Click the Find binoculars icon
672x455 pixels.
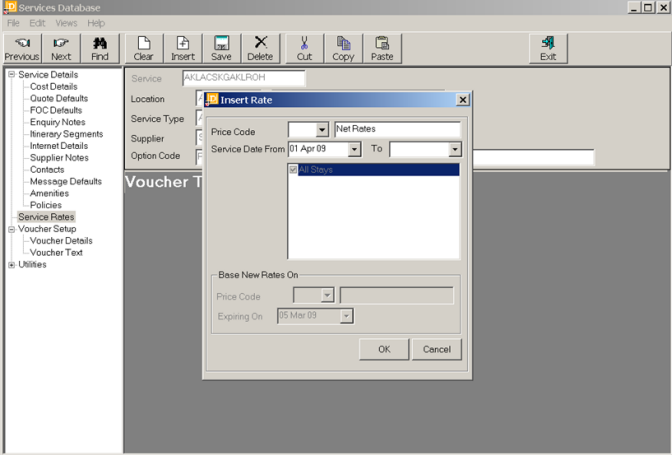[100, 43]
